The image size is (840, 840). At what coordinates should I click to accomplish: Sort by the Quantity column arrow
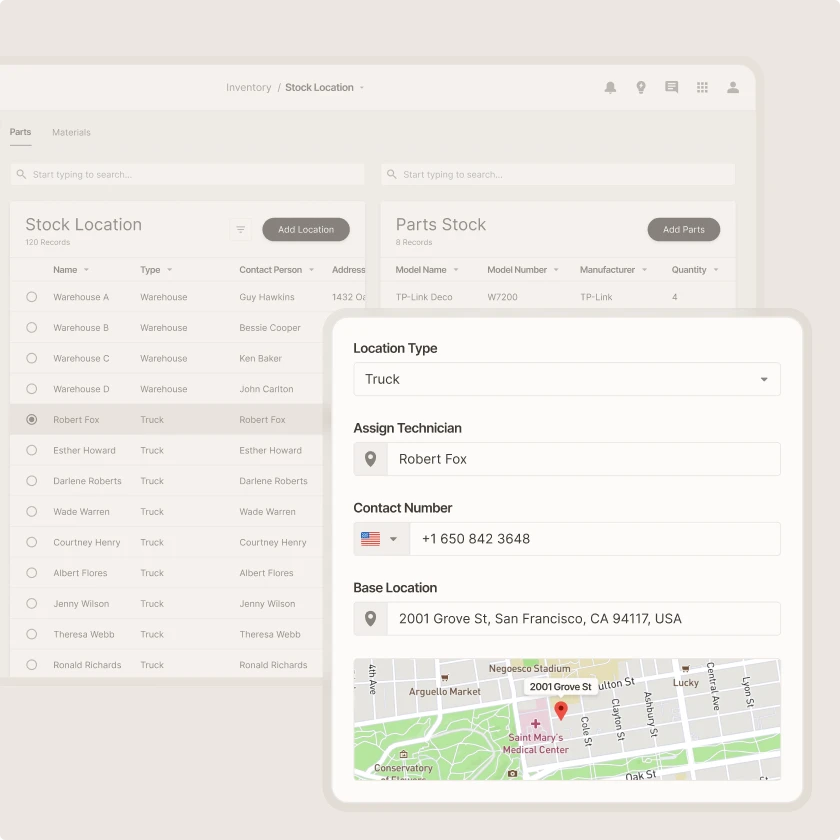click(716, 269)
